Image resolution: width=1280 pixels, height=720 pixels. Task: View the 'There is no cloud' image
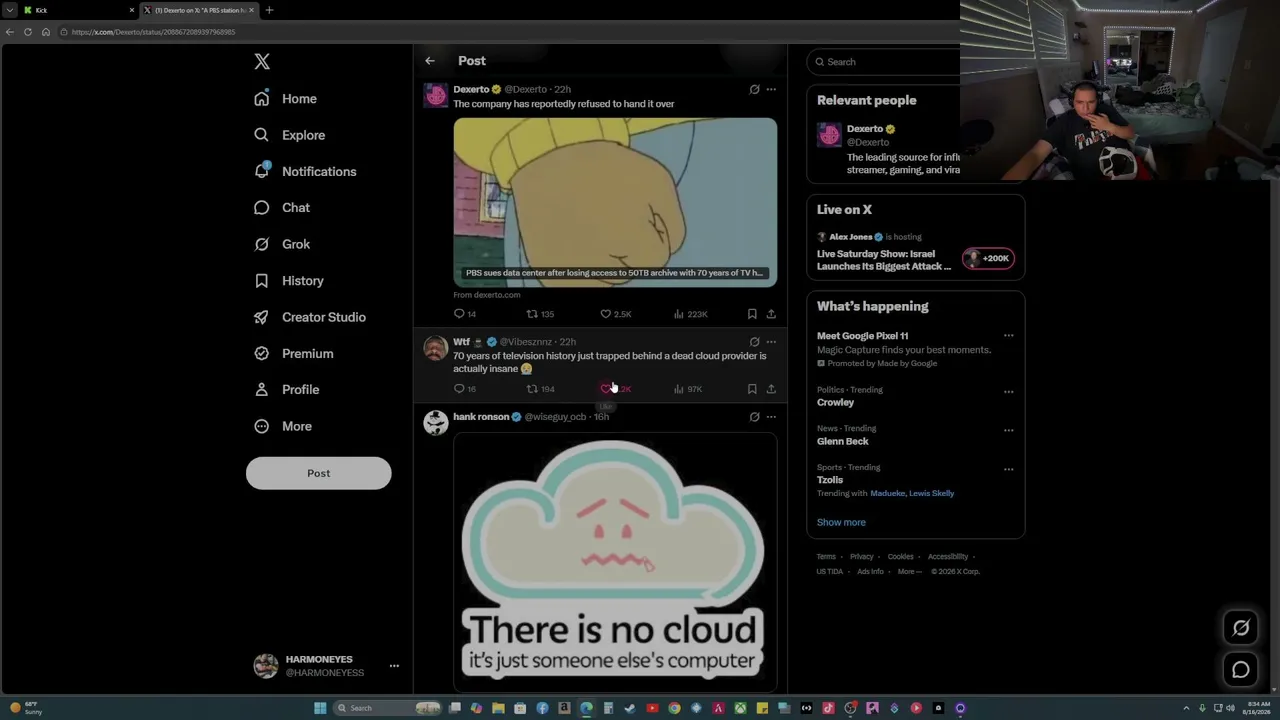pyautogui.click(x=615, y=562)
